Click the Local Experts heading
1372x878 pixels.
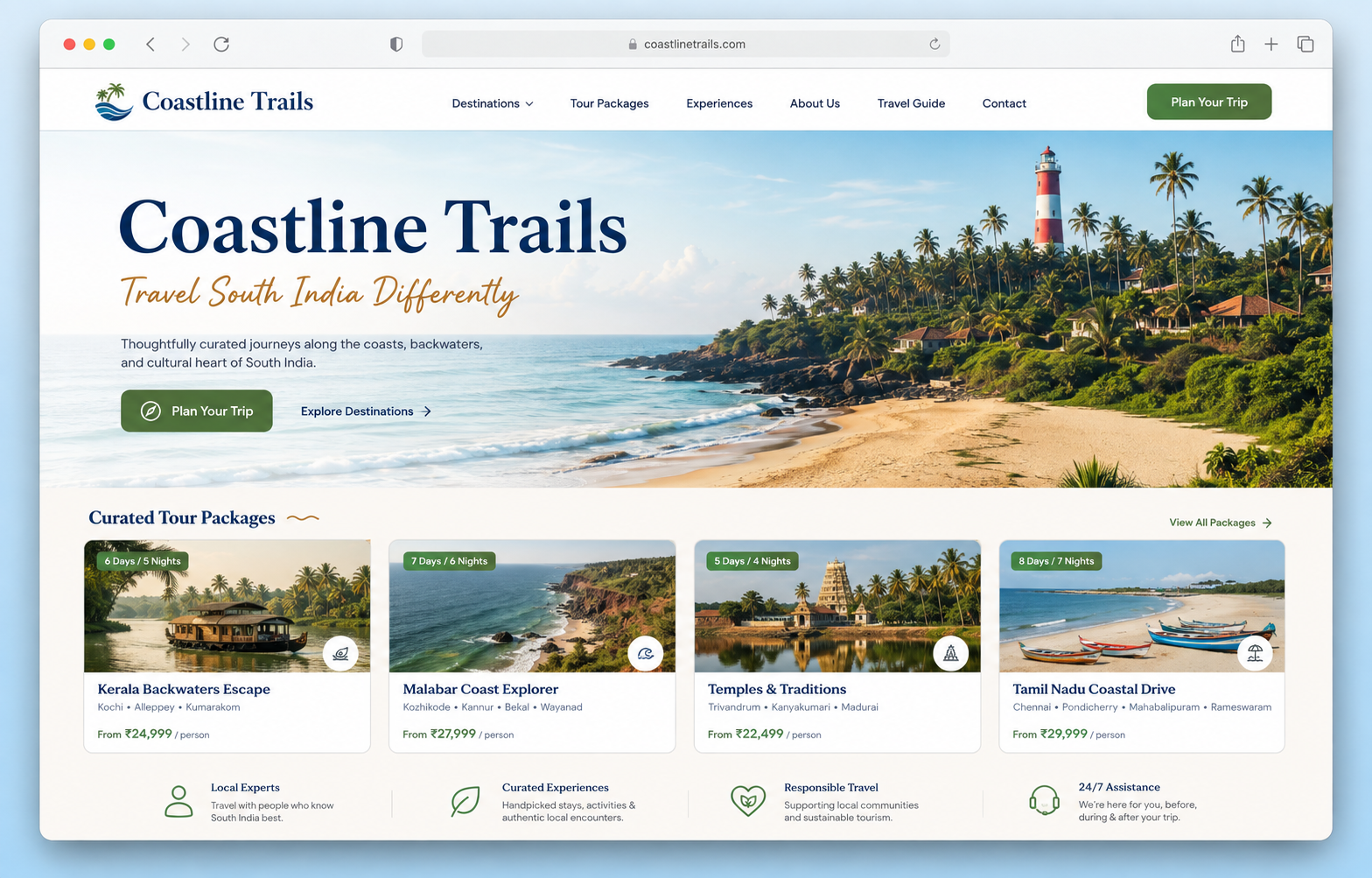pyautogui.click(x=245, y=788)
